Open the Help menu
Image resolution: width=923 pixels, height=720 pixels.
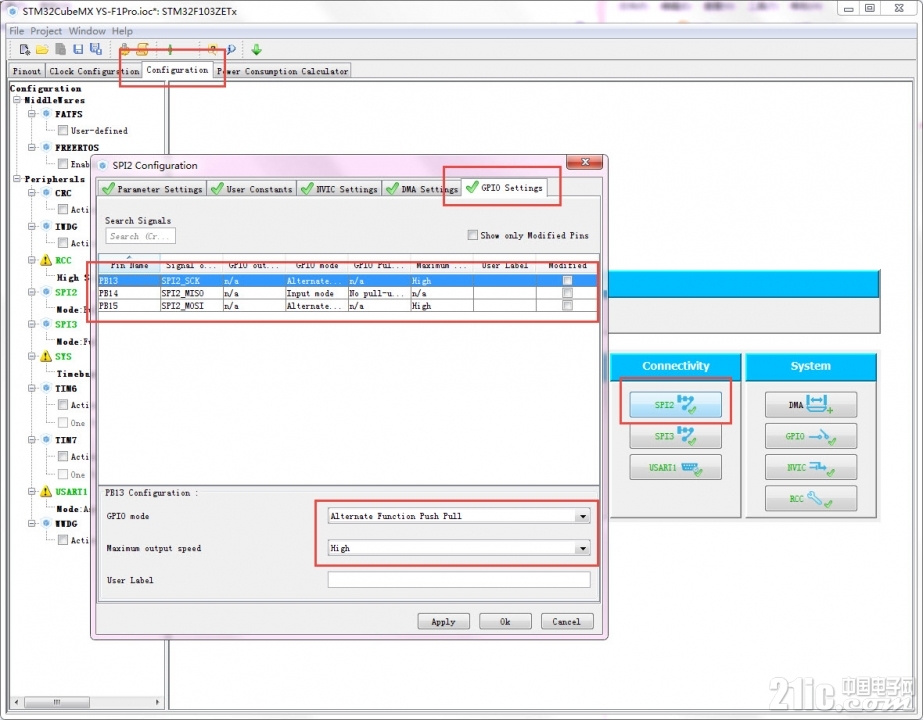122,31
